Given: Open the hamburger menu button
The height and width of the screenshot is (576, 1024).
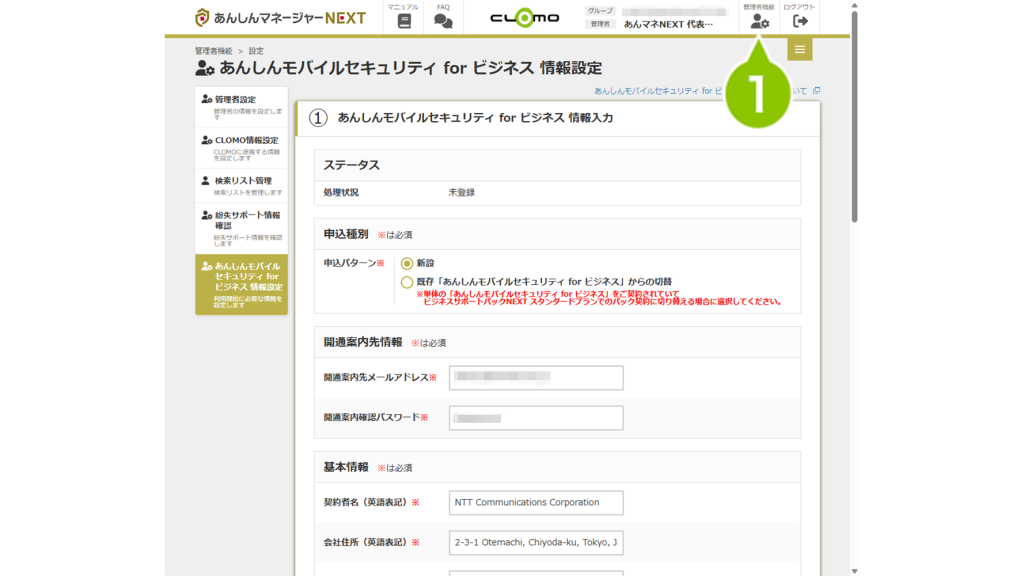Looking at the screenshot, I should (x=799, y=49).
